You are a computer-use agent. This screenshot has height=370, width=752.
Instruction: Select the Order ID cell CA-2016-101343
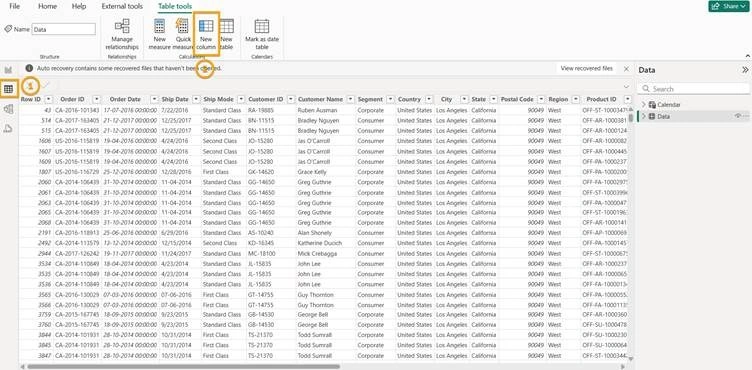tap(77, 110)
